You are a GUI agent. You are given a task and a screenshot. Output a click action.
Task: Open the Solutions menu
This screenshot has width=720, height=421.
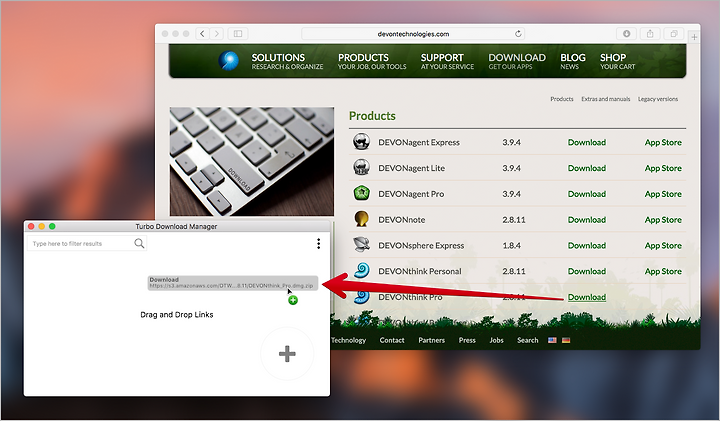click(x=287, y=61)
